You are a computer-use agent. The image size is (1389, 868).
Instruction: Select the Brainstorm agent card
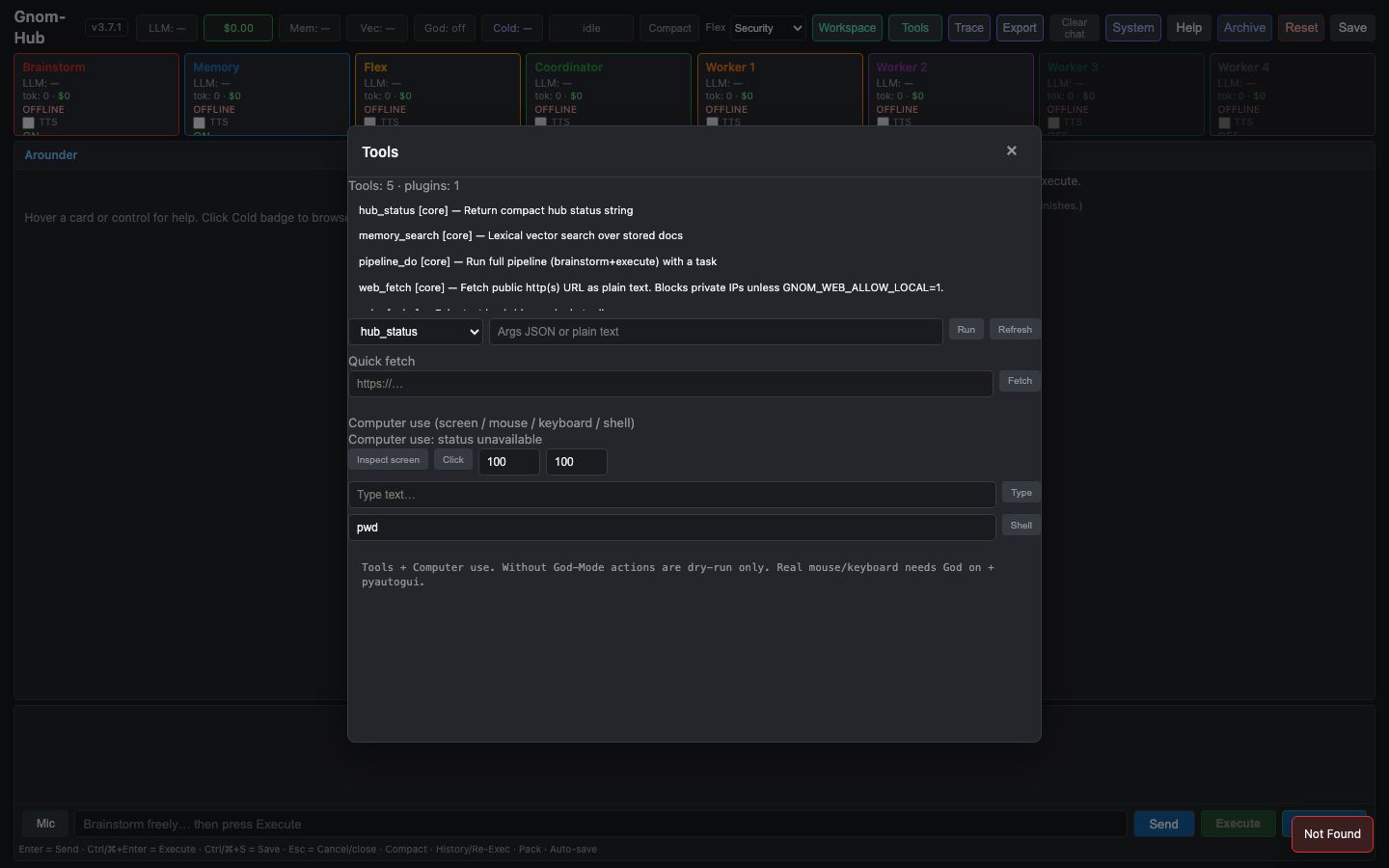coord(96,94)
